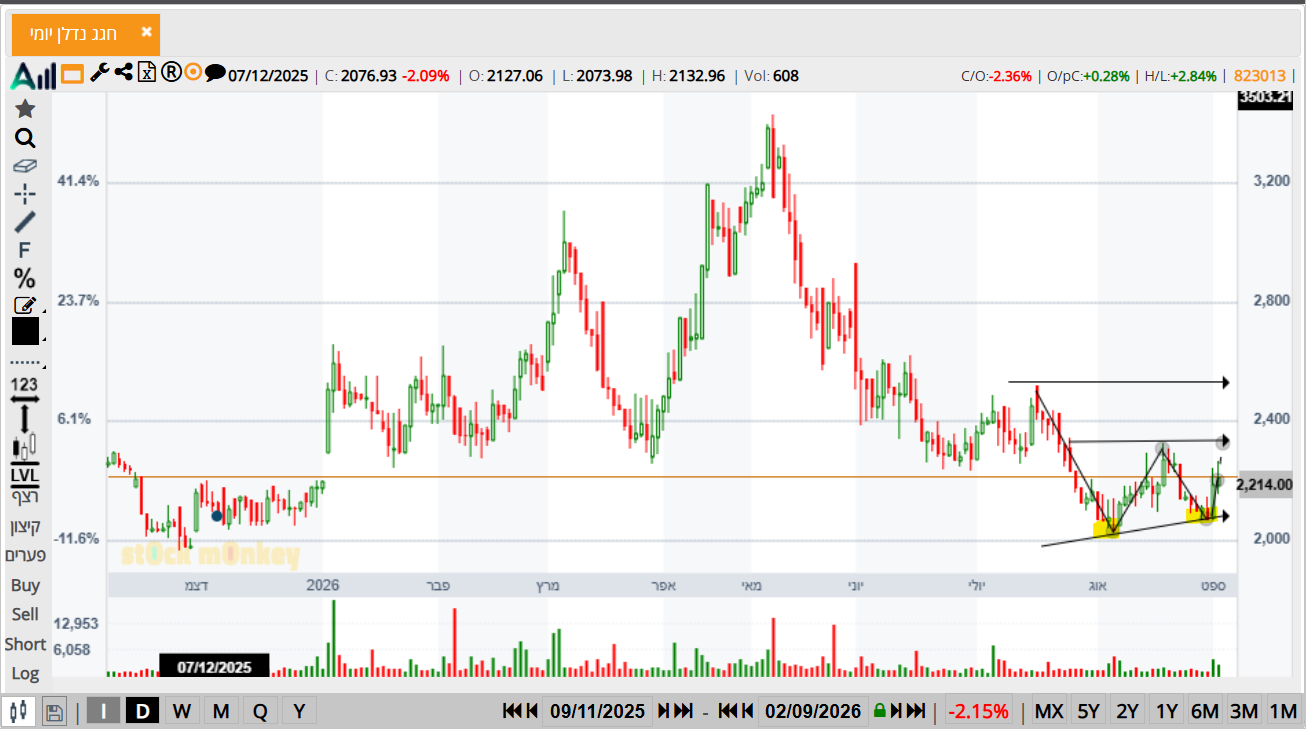The height and width of the screenshot is (732, 1307).
Task: Click the share chart icon
Action: [x=124, y=72]
